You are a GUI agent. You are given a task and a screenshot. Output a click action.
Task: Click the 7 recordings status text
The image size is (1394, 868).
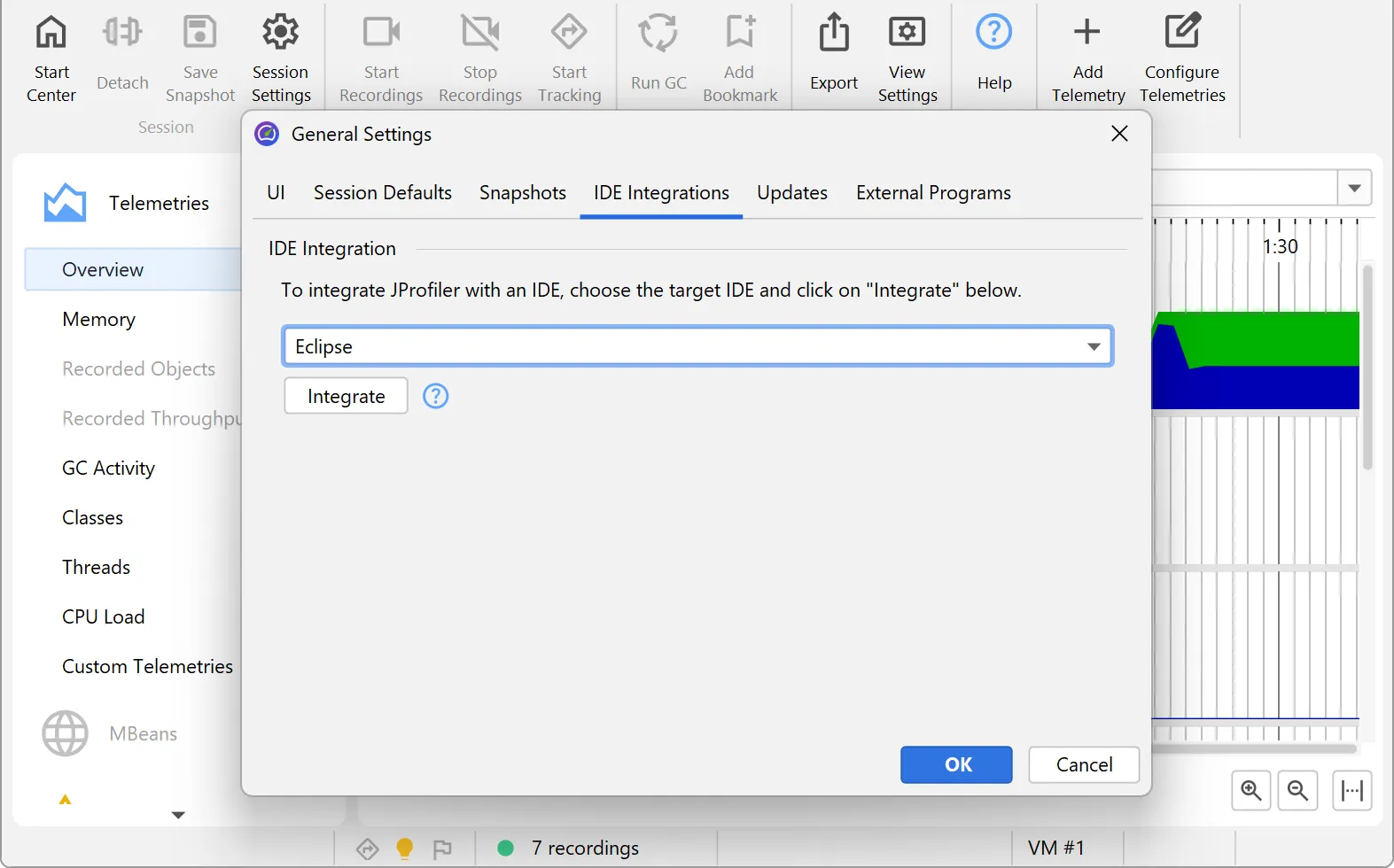585,848
